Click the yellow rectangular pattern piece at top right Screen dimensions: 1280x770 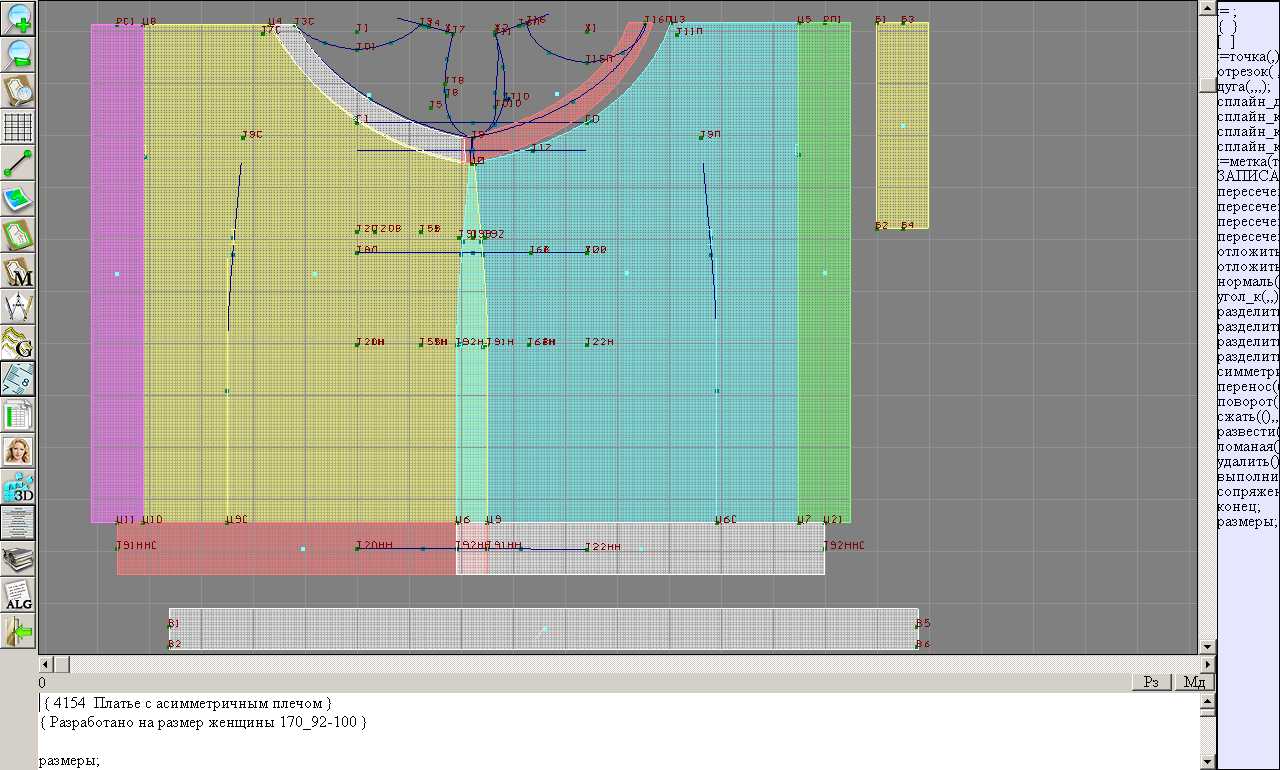[x=902, y=125]
